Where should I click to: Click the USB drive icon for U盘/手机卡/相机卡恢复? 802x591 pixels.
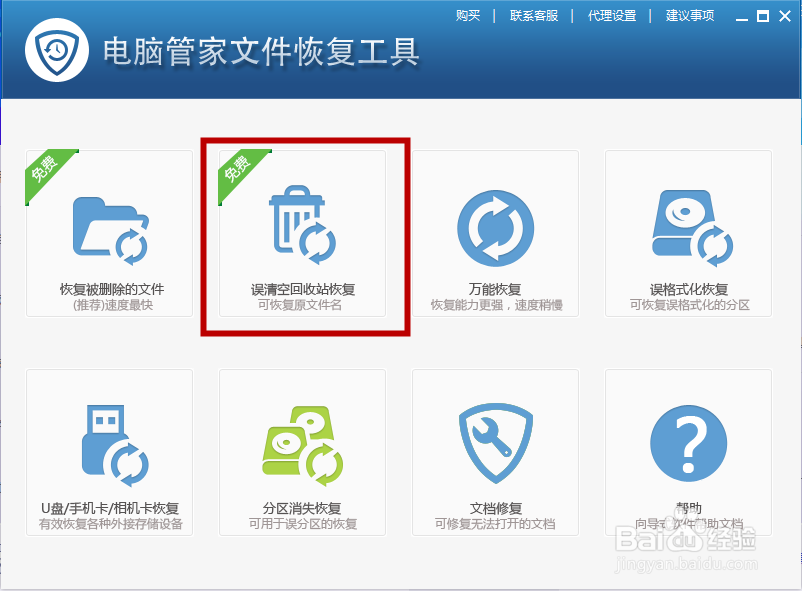pyautogui.click(x=115, y=446)
